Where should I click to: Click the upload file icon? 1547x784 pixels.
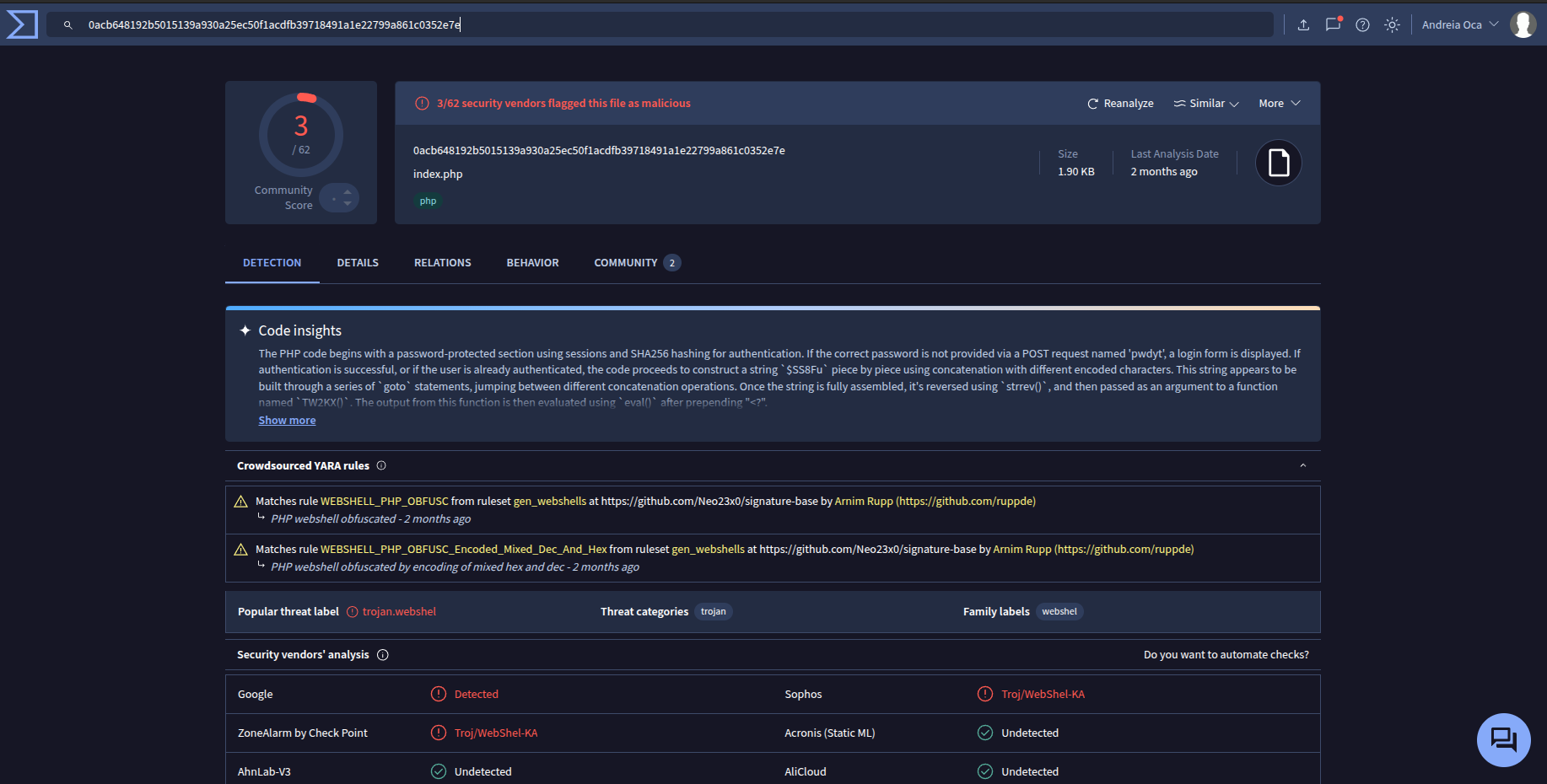(1303, 24)
